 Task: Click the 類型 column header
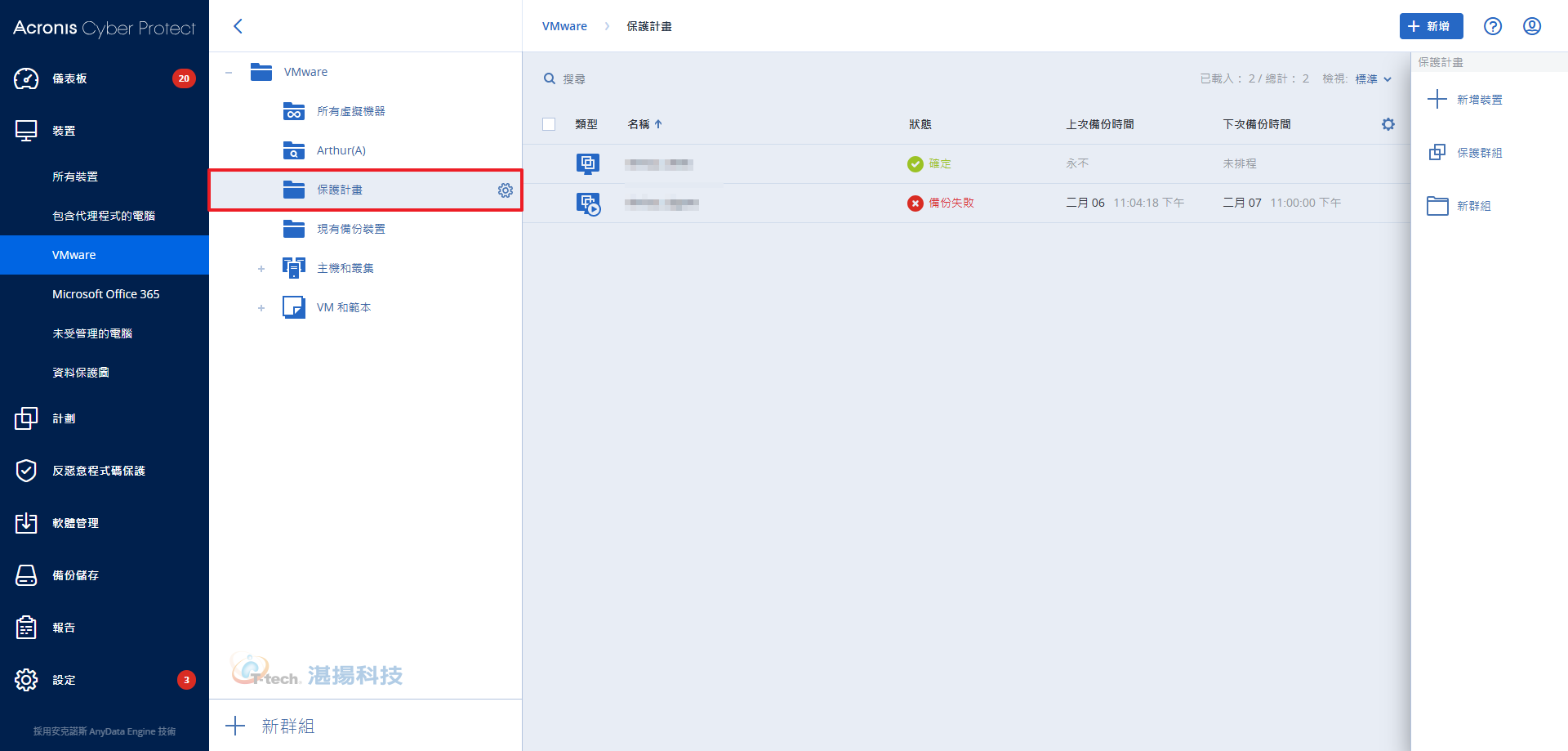click(586, 124)
